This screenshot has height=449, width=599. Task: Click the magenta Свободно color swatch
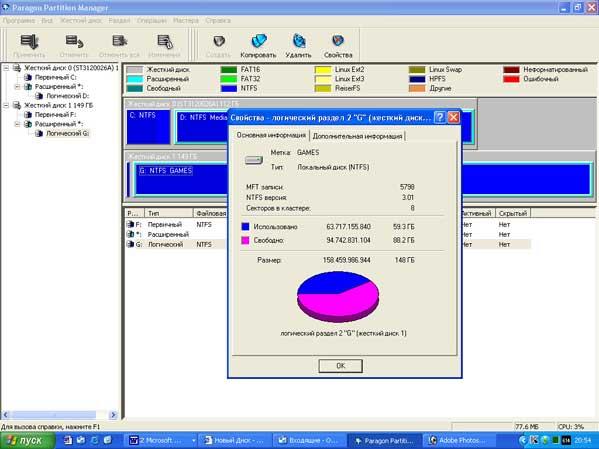click(245, 240)
